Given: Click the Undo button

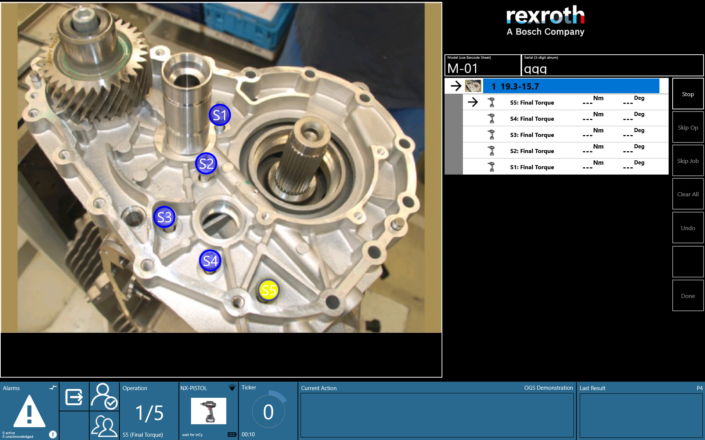Looking at the screenshot, I should pyautogui.click(x=687, y=228).
